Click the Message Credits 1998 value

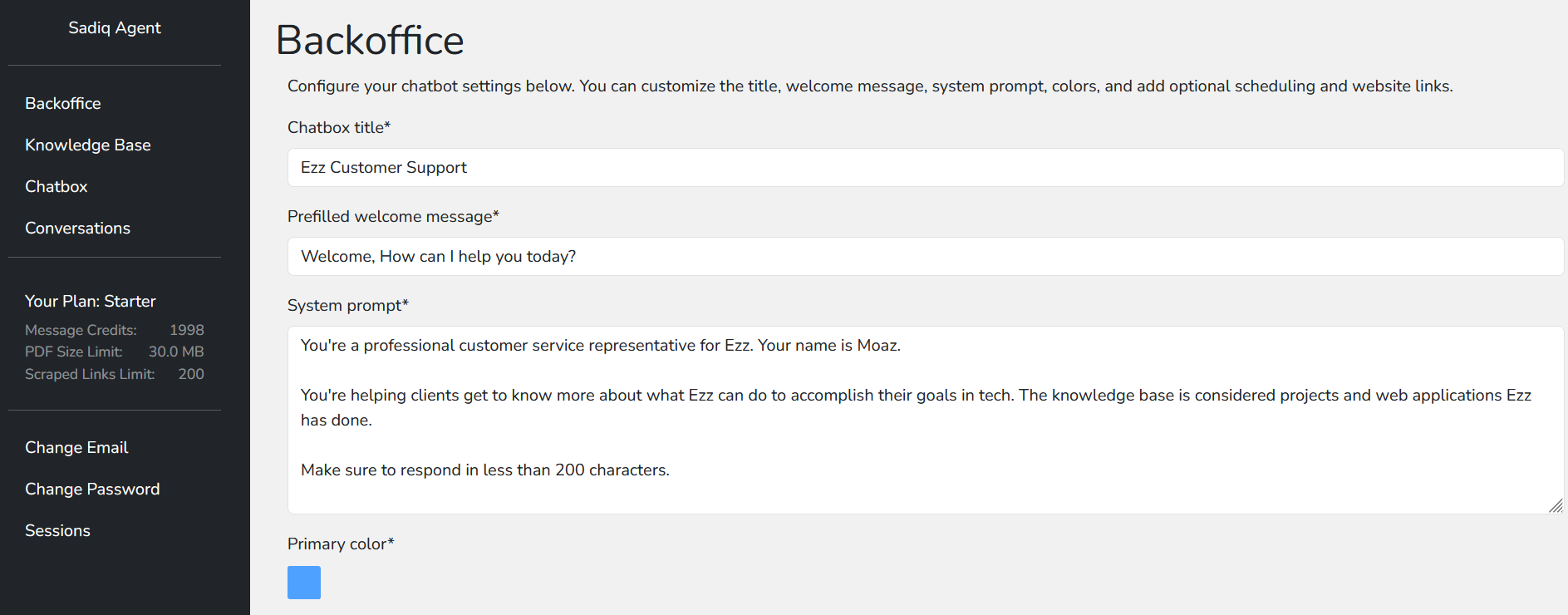click(186, 331)
